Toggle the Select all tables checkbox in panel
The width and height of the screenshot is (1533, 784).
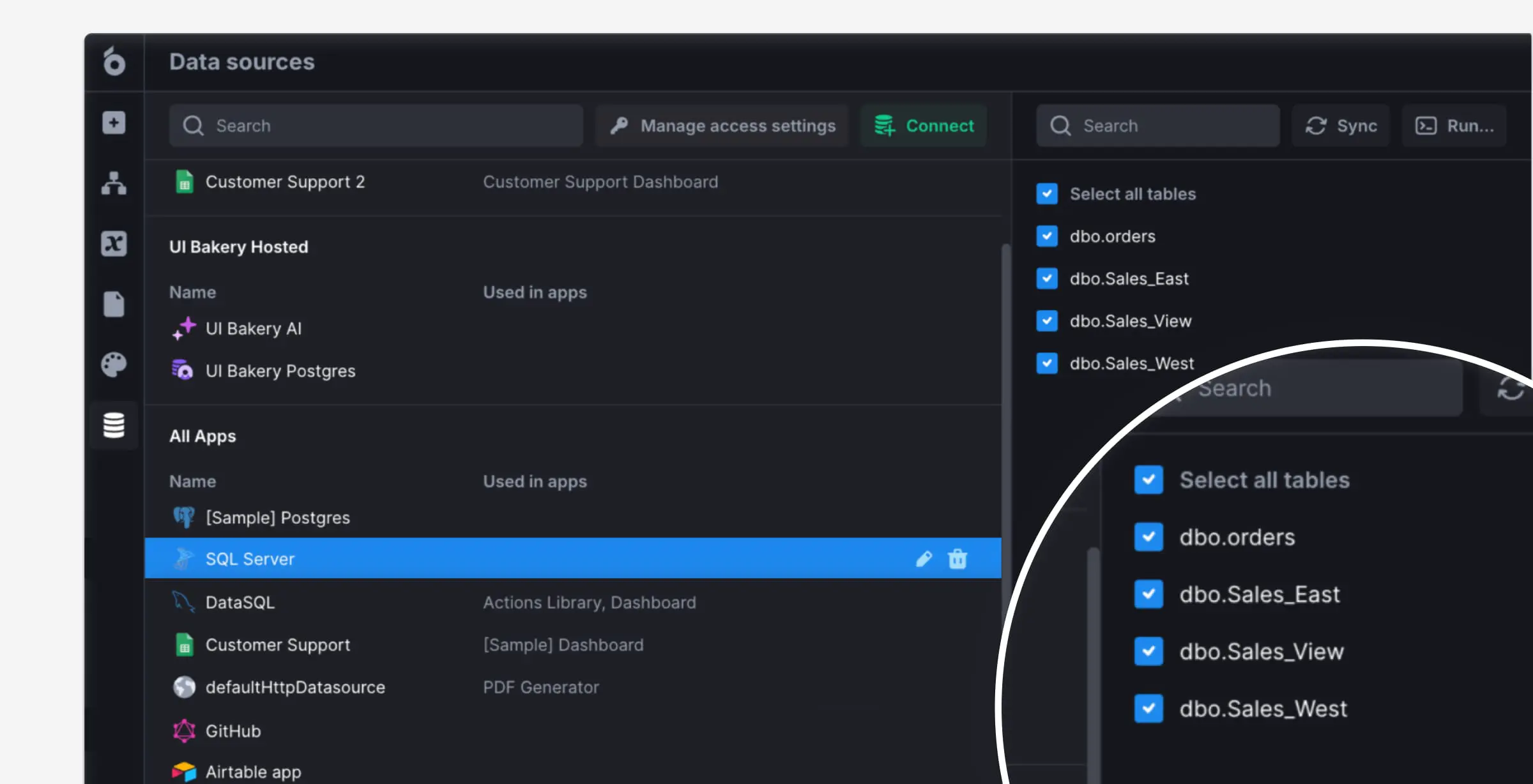pyautogui.click(x=1047, y=193)
